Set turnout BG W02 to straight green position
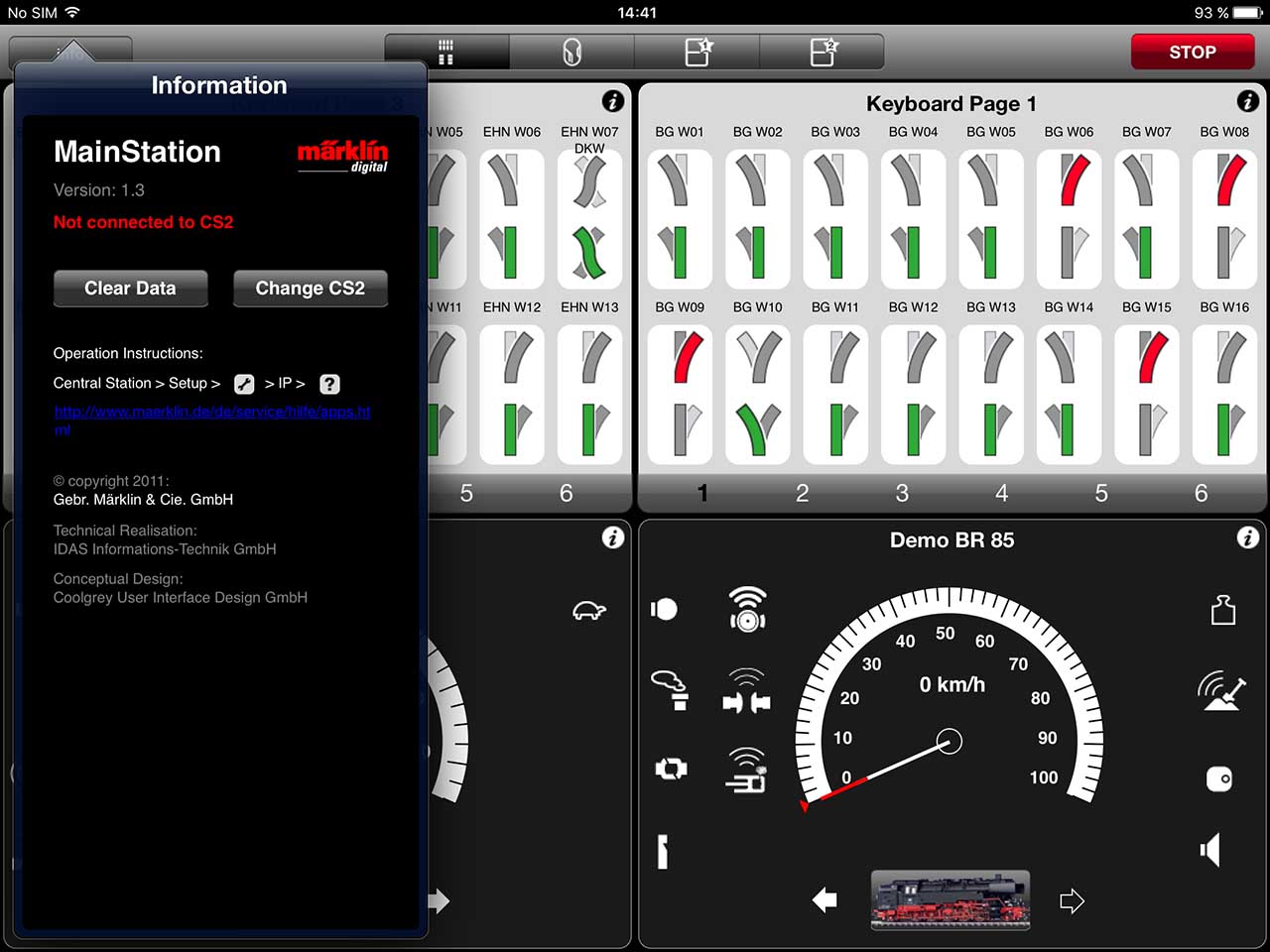The height and width of the screenshot is (952, 1270). point(757,252)
